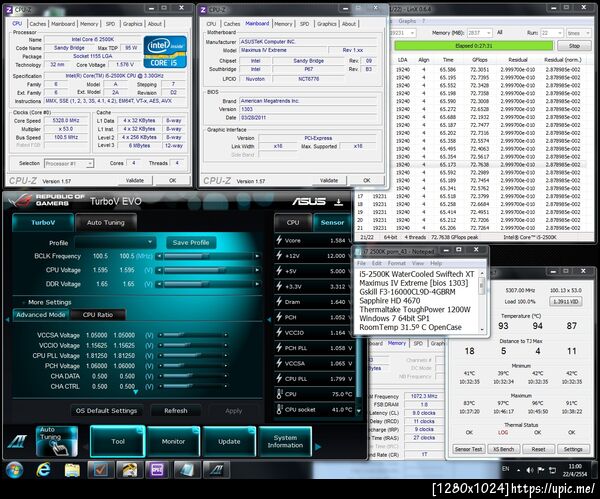Click the Intel Core i5 logo in CPU-Z

pos(165,52)
